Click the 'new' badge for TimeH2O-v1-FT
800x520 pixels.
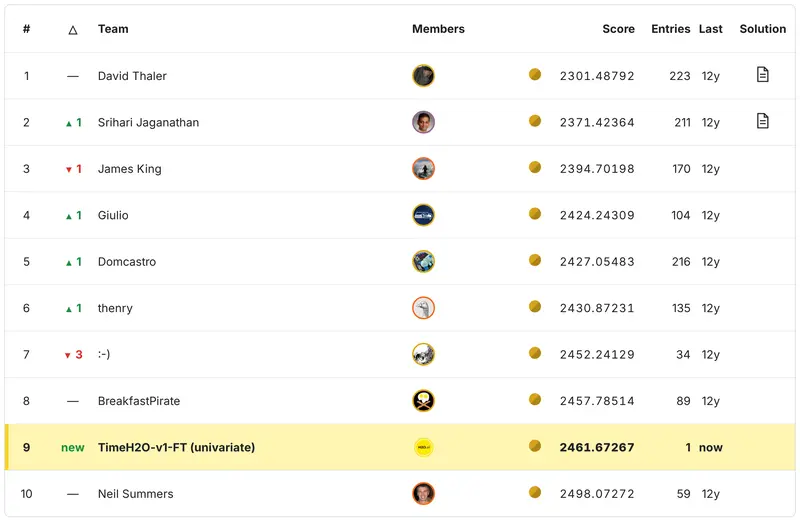[72, 448]
